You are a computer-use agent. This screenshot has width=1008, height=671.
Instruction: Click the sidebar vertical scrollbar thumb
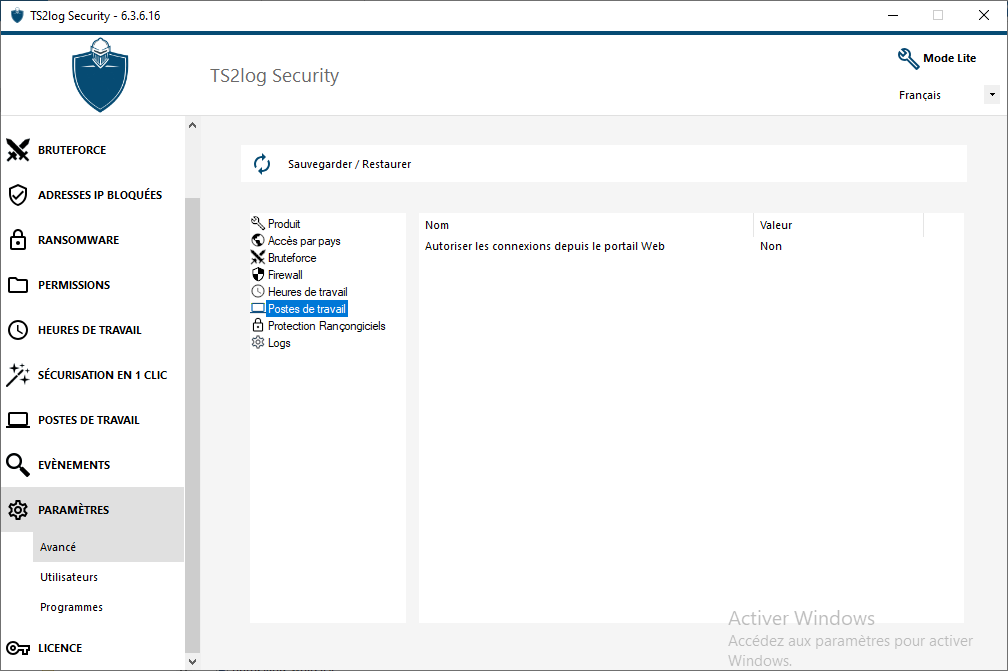(192, 425)
